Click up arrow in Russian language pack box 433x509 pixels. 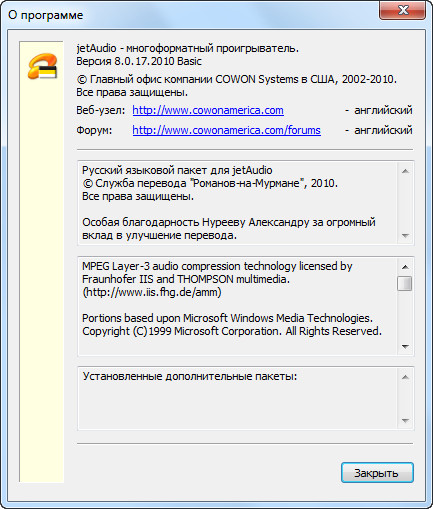pyautogui.click(x=405, y=171)
